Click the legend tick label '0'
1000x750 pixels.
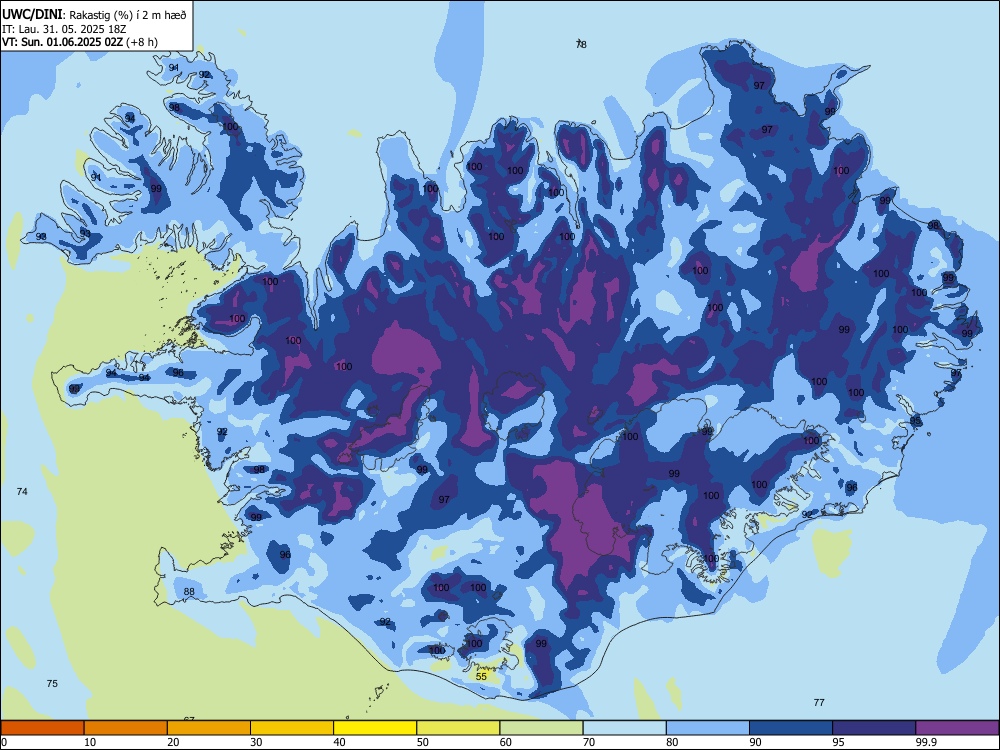[4, 742]
